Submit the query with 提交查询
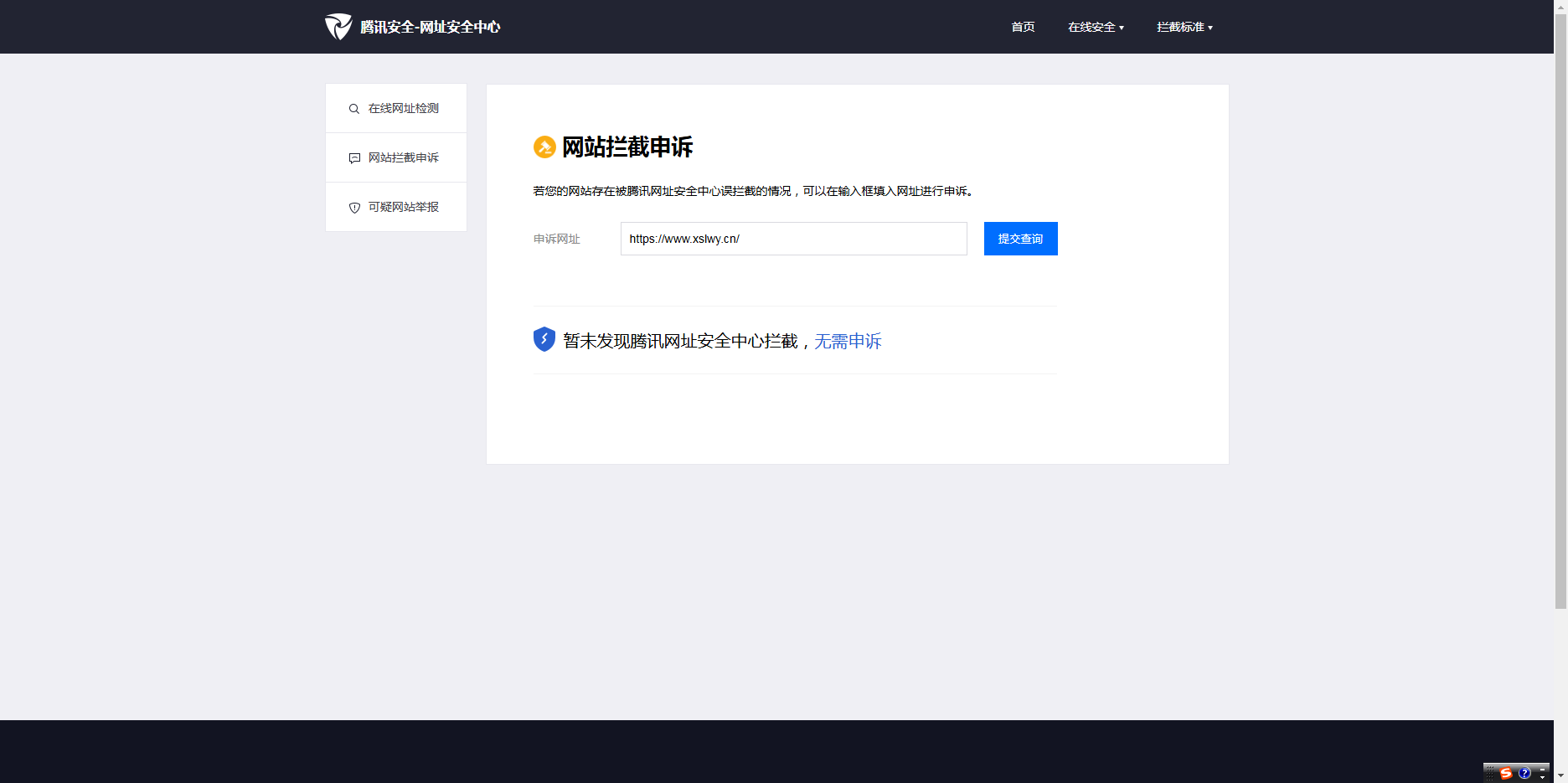 [1020, 239]
